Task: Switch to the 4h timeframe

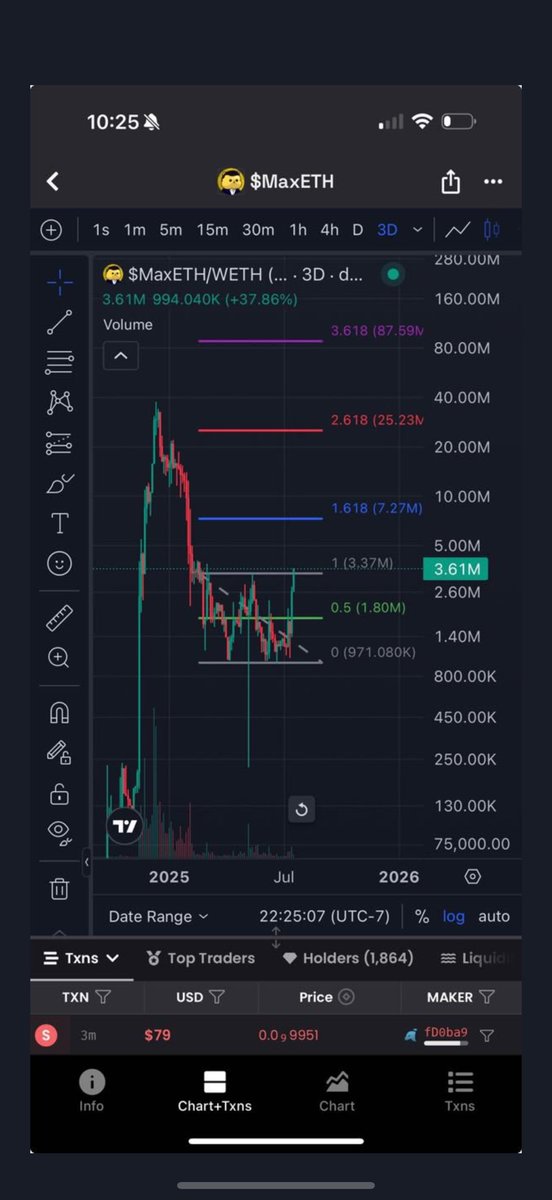Action: [x=330, y=230]
